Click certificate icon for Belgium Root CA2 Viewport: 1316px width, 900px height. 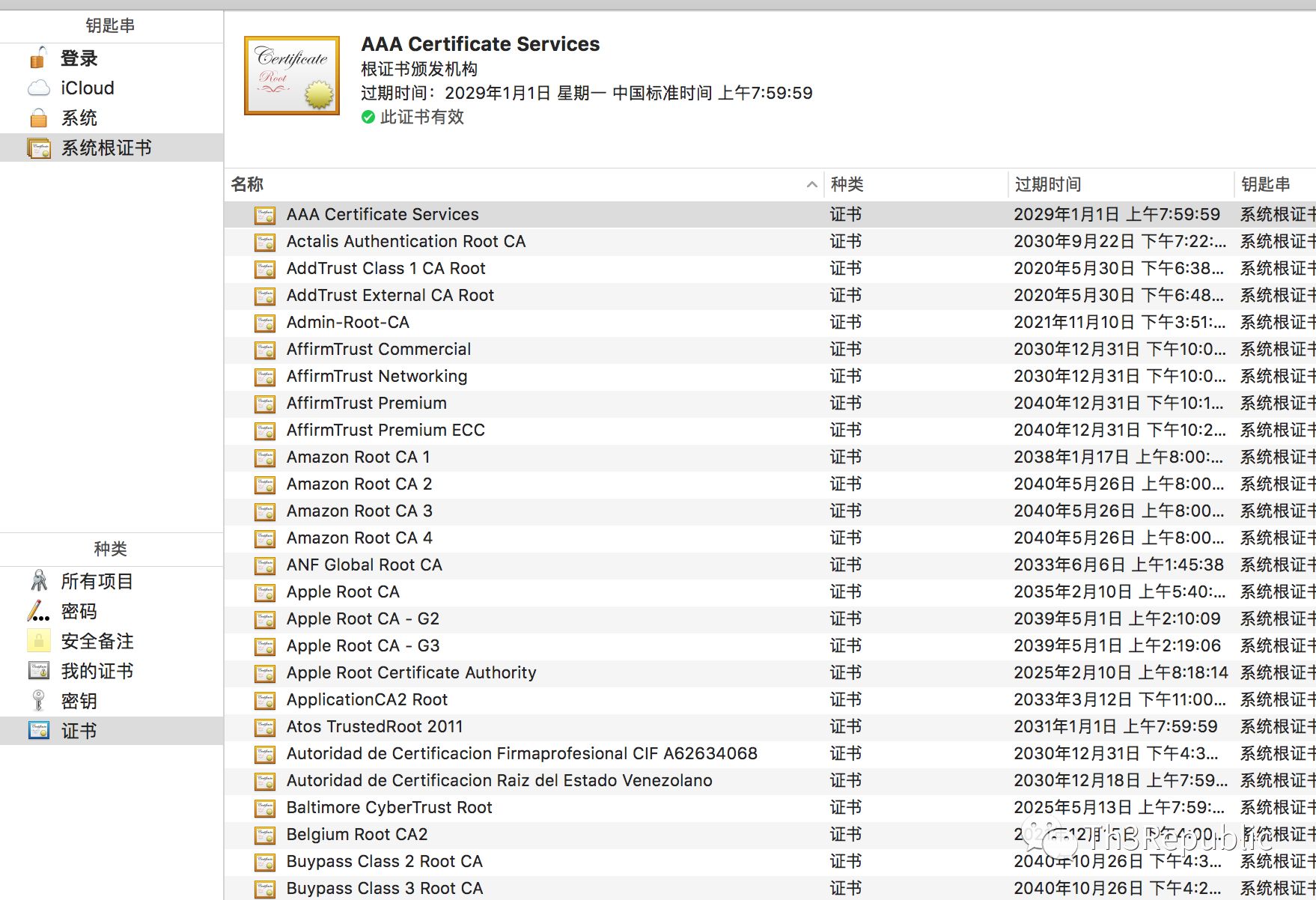(265, 835)
